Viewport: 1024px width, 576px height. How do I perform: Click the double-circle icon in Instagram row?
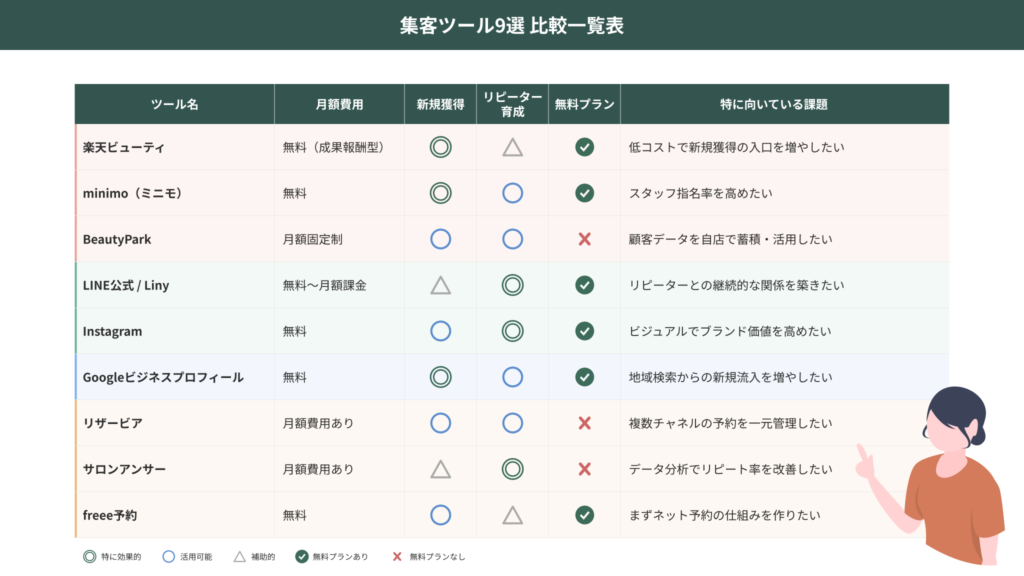coord(512,331)
